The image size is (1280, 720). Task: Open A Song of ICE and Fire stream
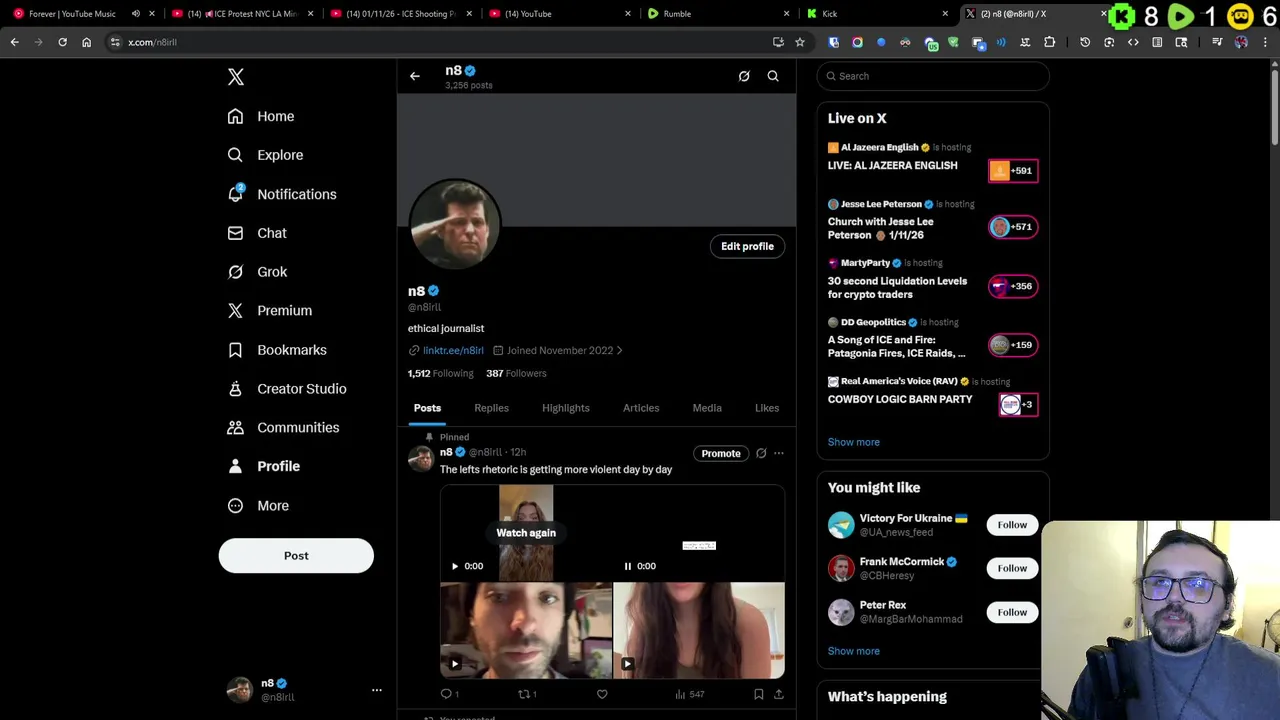(933, 339)
